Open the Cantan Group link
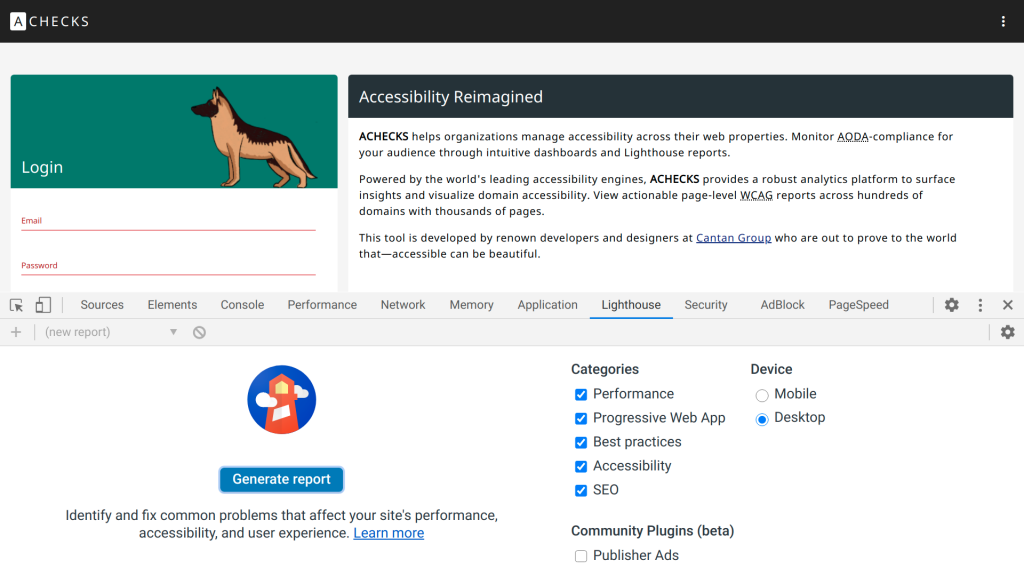The width and height of the screenshot is (1024, 576). pyautogui.click(x=733, y=238)
